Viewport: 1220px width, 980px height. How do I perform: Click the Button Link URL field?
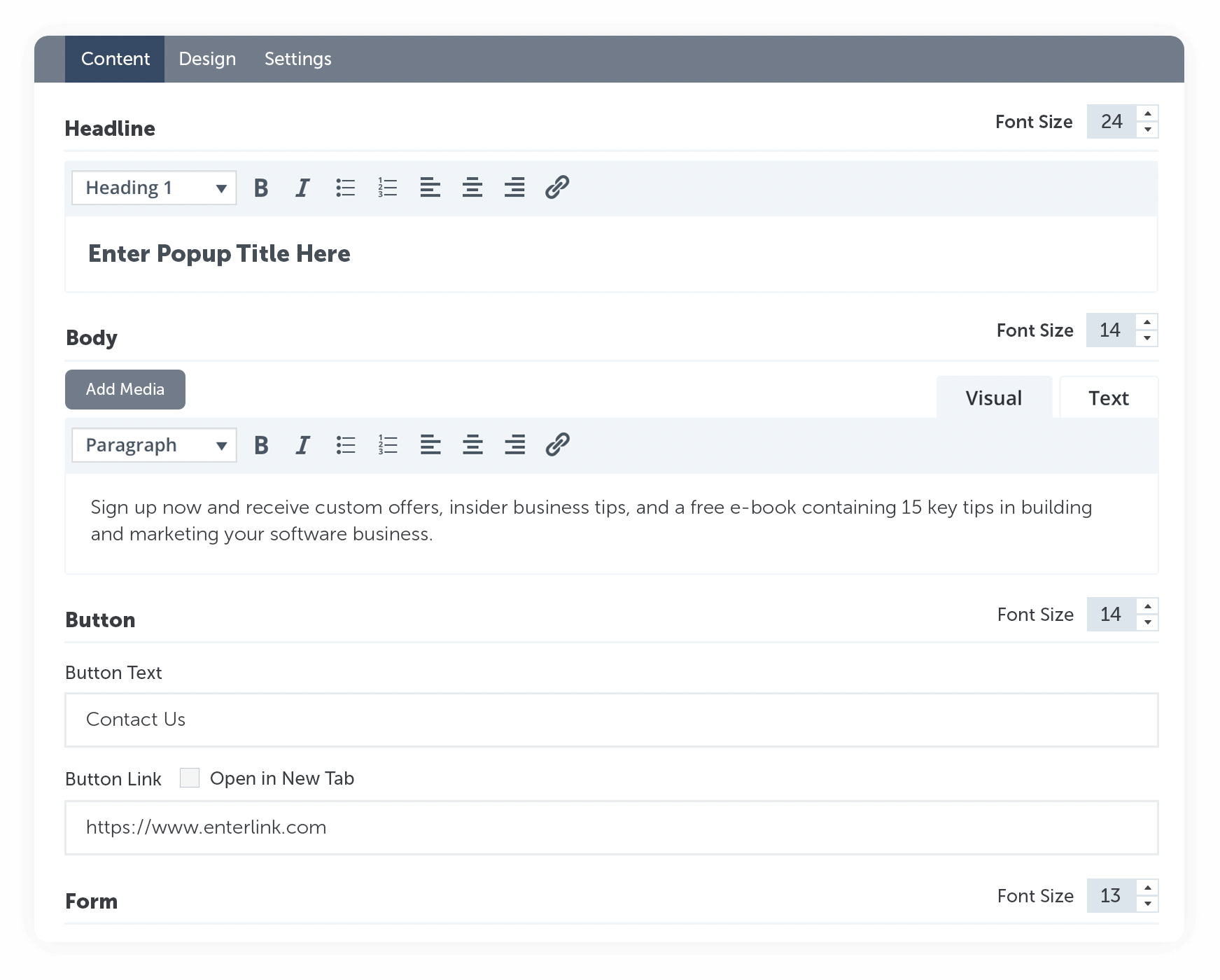pos(612,827)
